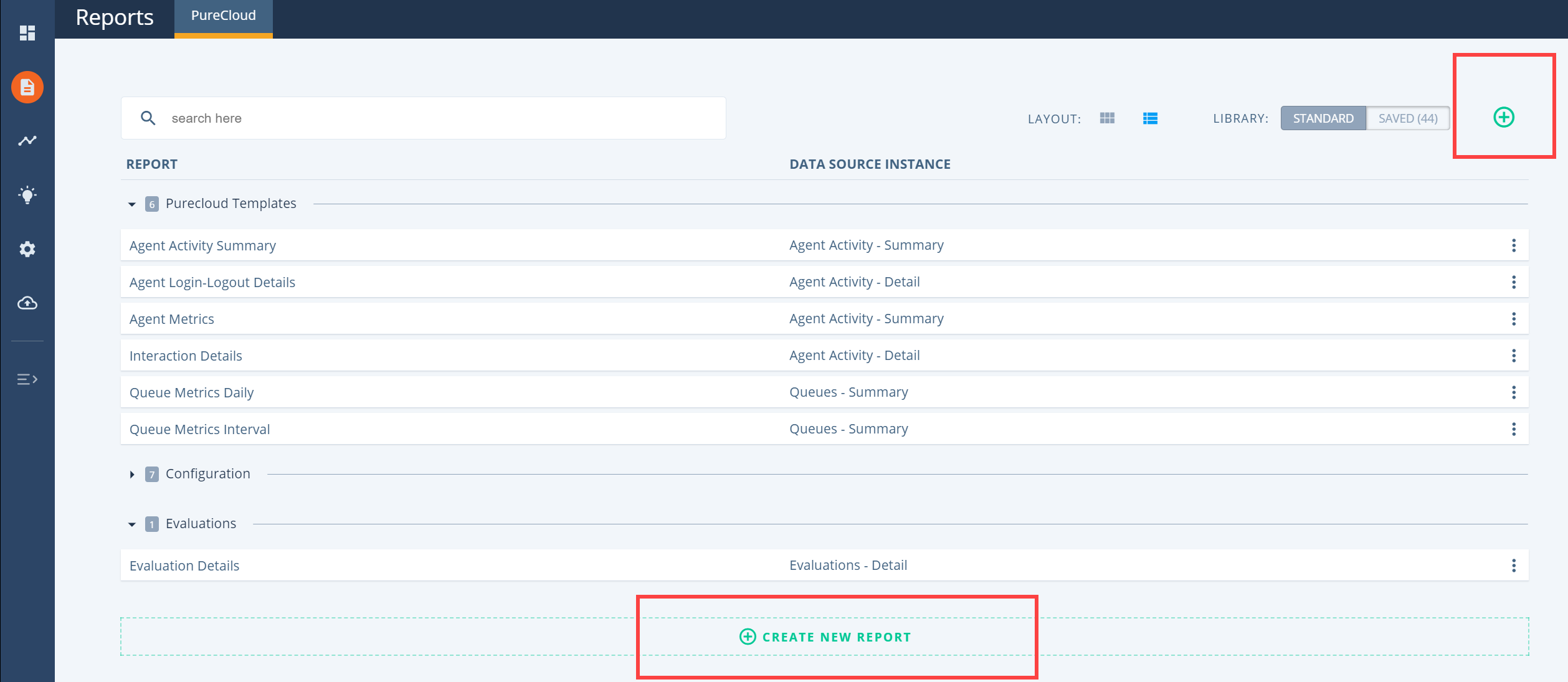Image resolution: width=1568 pixels, height=682 pixels.
Task: Open the settings gear icon in sidebar
Action: click(x=27, y=249)
